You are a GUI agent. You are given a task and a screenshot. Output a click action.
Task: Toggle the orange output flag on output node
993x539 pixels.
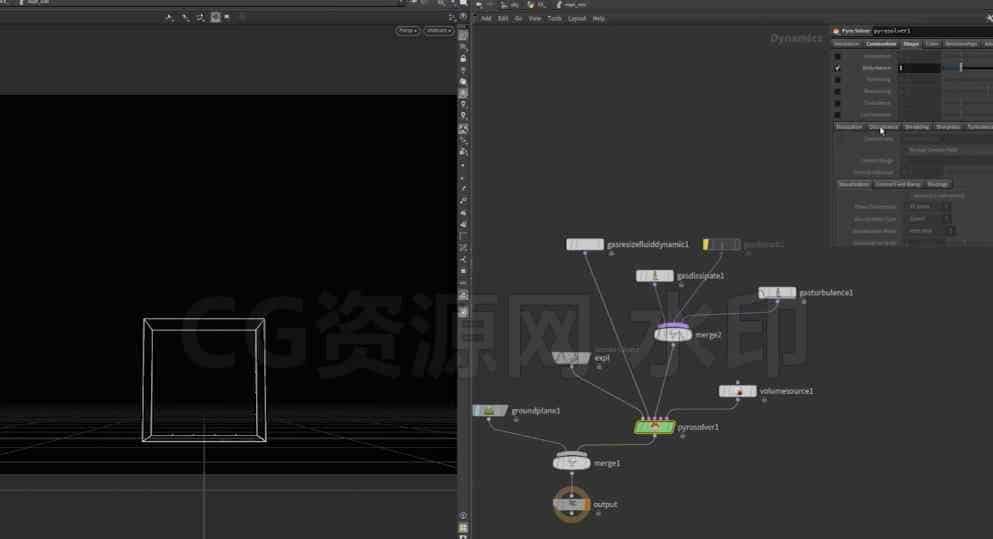pos(587,505)
